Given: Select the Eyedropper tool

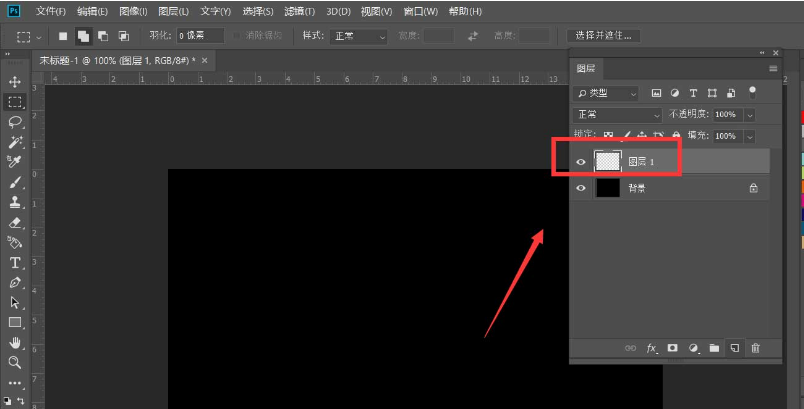Looking at the screenshot, I should (14, 162).
